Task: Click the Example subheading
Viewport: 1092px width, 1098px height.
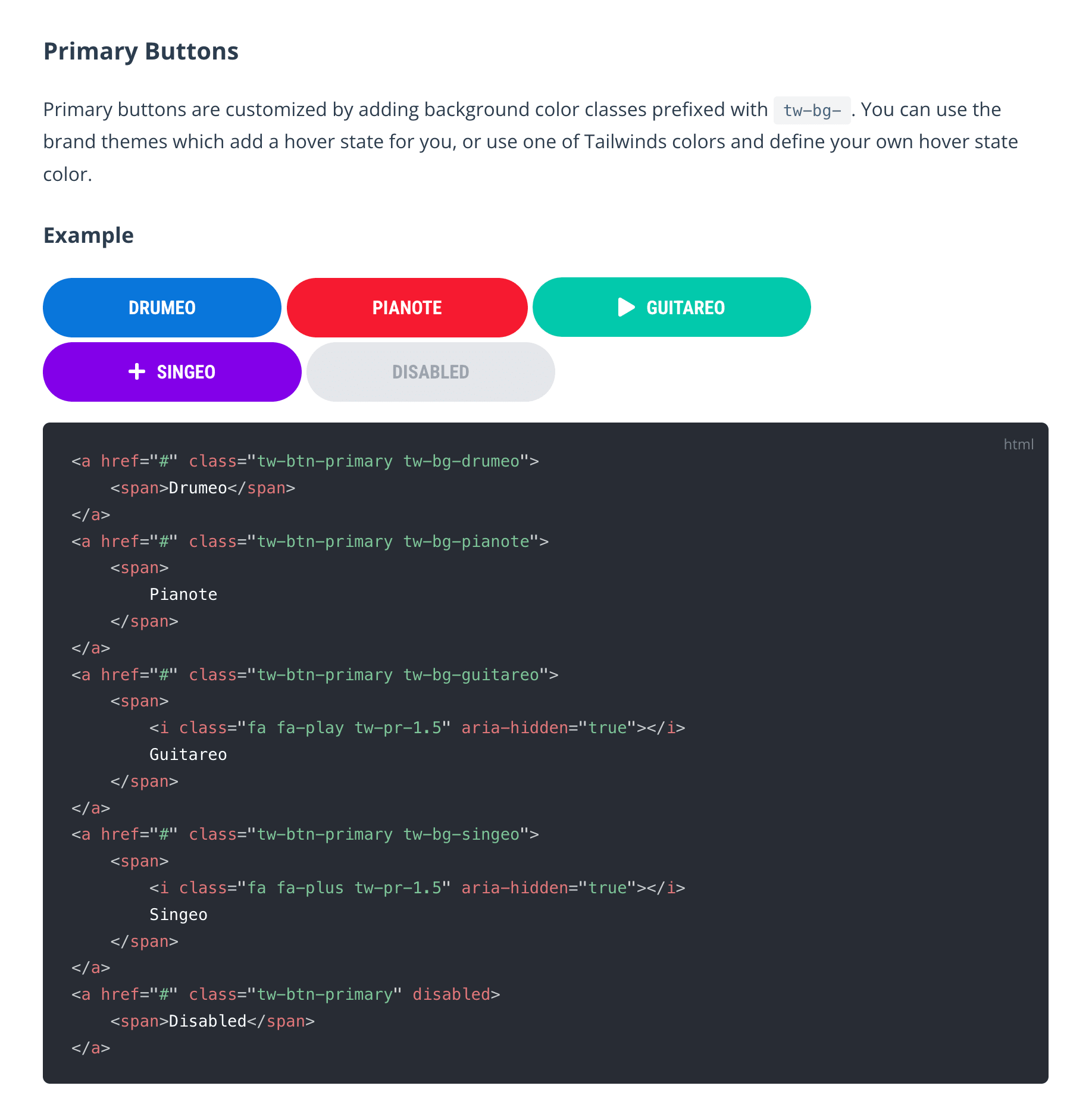Action: click(89, 235)
